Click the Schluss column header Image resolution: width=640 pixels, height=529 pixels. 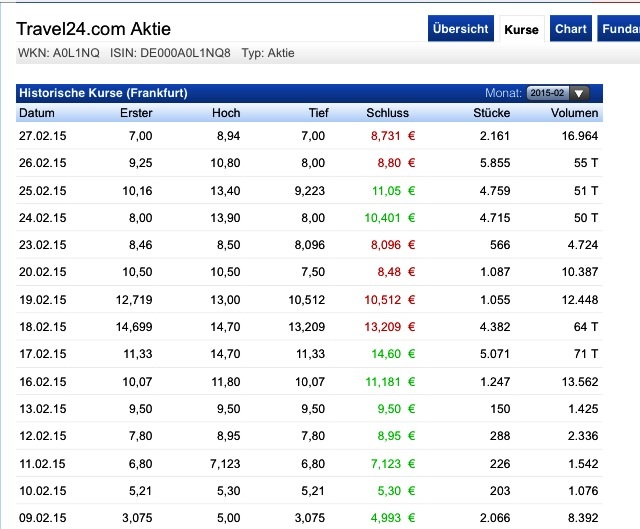pyautogui.click(x=387, y=113)
